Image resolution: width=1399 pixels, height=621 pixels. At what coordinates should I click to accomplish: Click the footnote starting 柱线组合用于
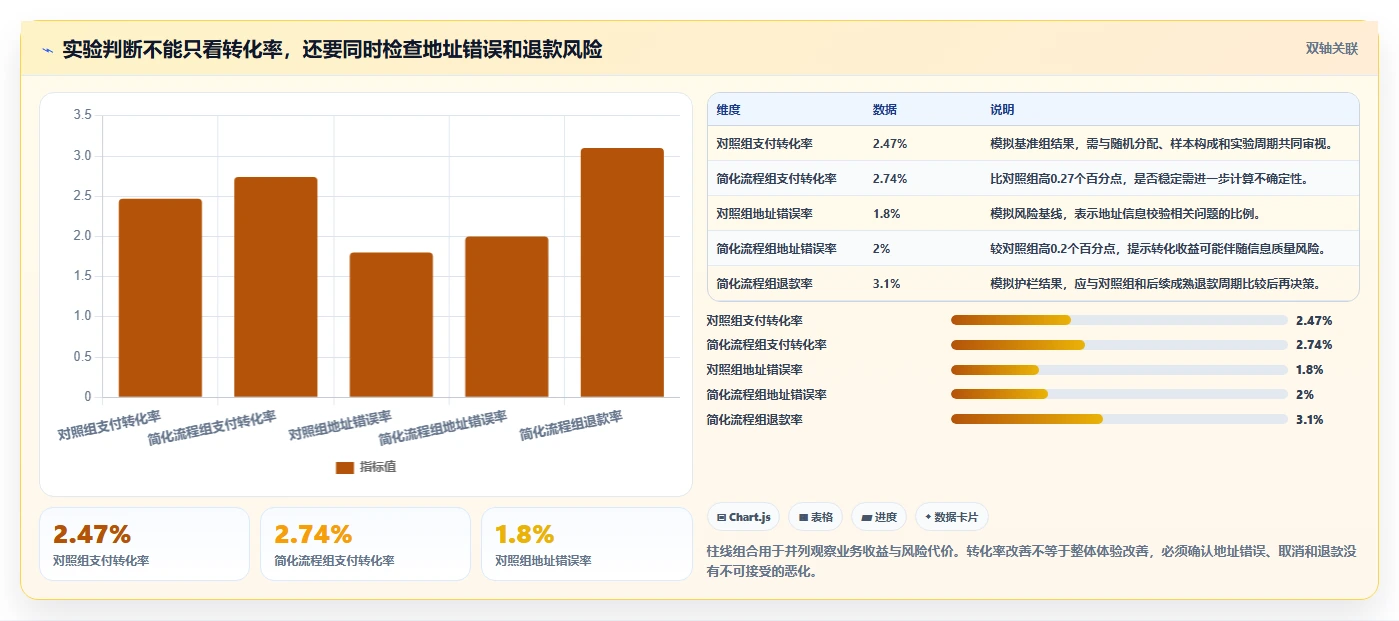click(1031, 561)
